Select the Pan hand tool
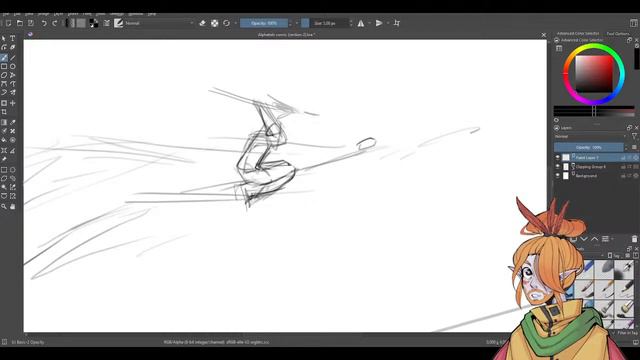Viewport: 640px width, 360px height. click(13, 207)
